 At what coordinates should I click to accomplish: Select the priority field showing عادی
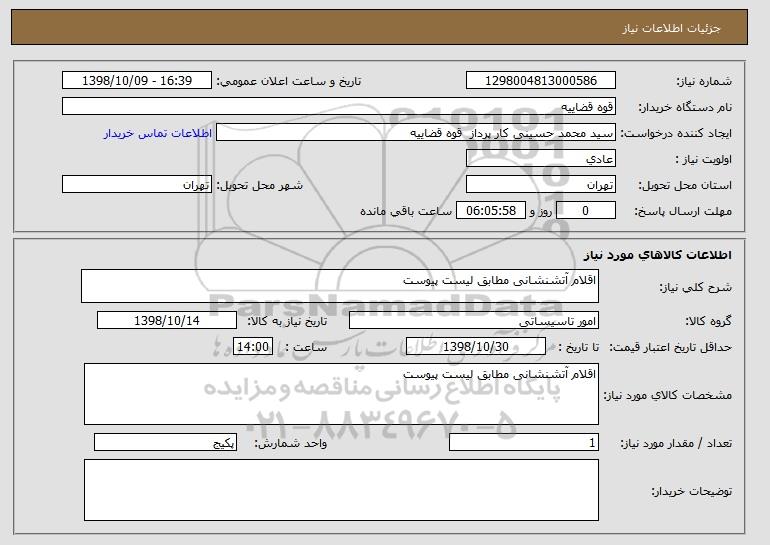click(541, 159)
